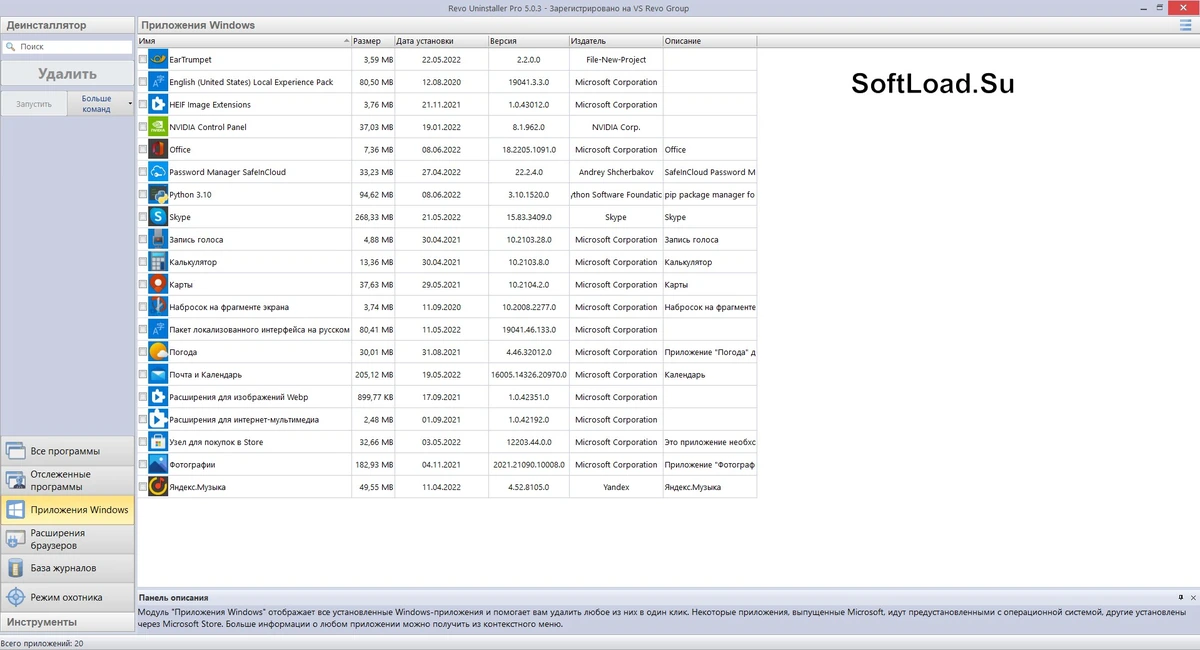The height and width of the screenshot is (650, 1200).
Task: Click the Yandex publisher cell
Action: click(x=616, y=487)
